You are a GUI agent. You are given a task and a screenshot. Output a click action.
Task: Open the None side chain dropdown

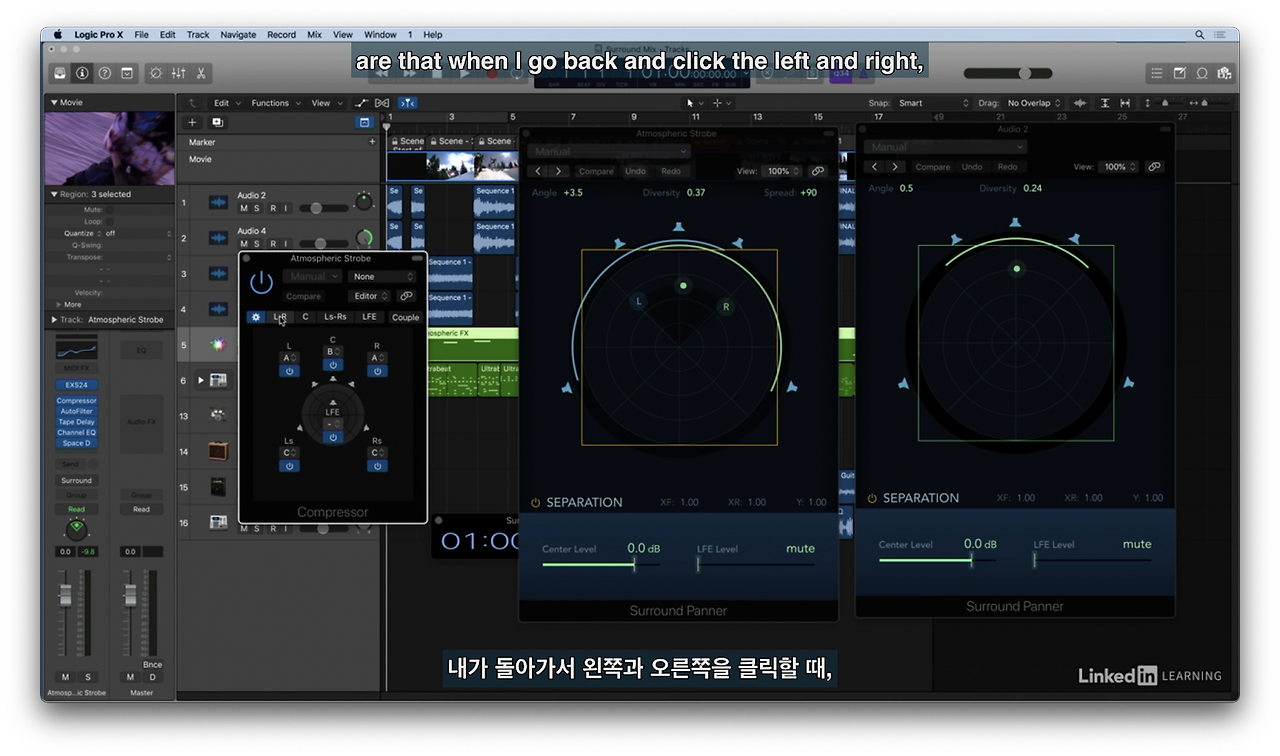[383, 276]
